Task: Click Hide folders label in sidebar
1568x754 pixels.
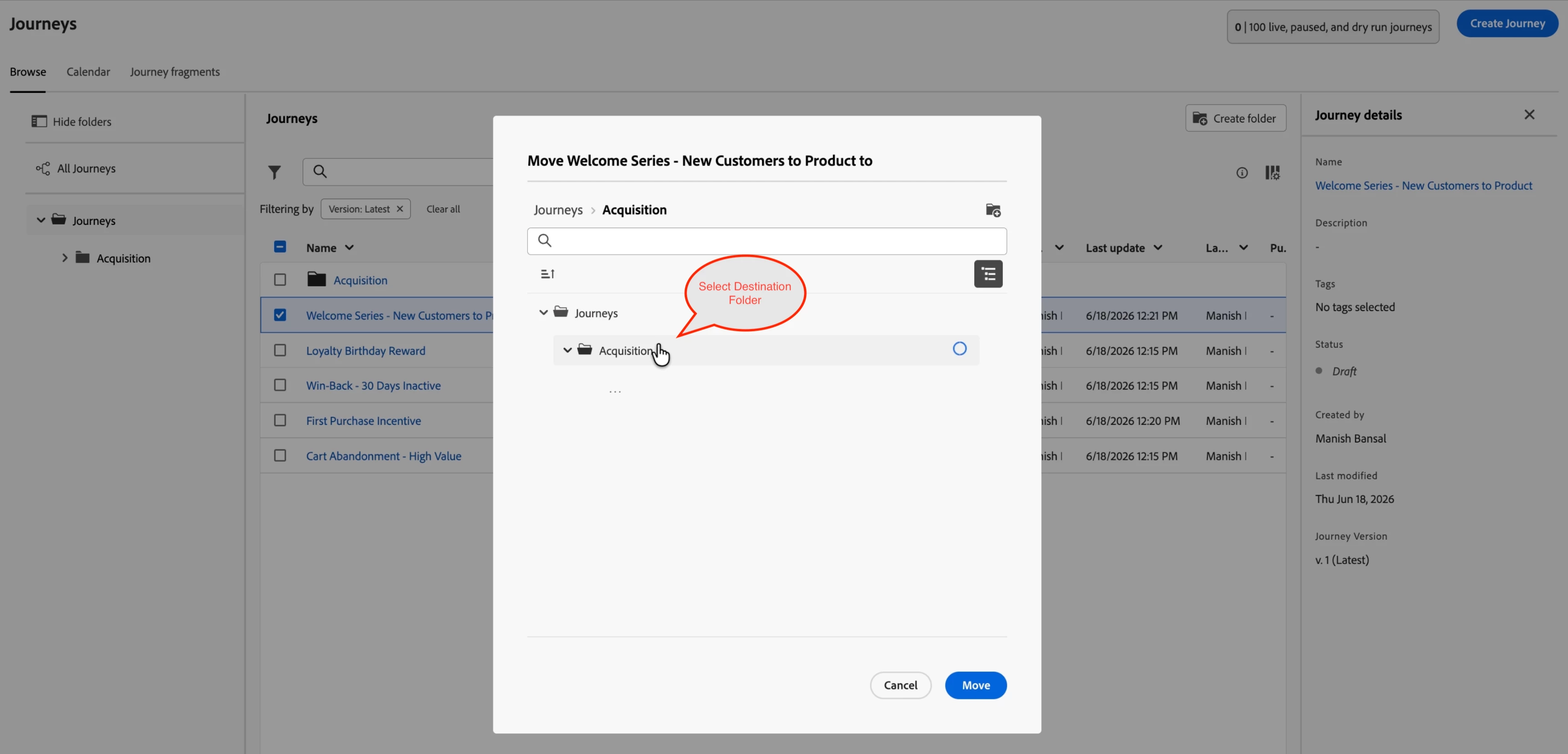Action: click(82, 122)
